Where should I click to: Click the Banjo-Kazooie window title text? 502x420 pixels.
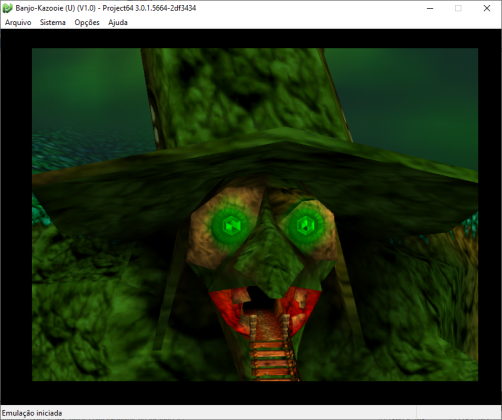tap(106, 8)
